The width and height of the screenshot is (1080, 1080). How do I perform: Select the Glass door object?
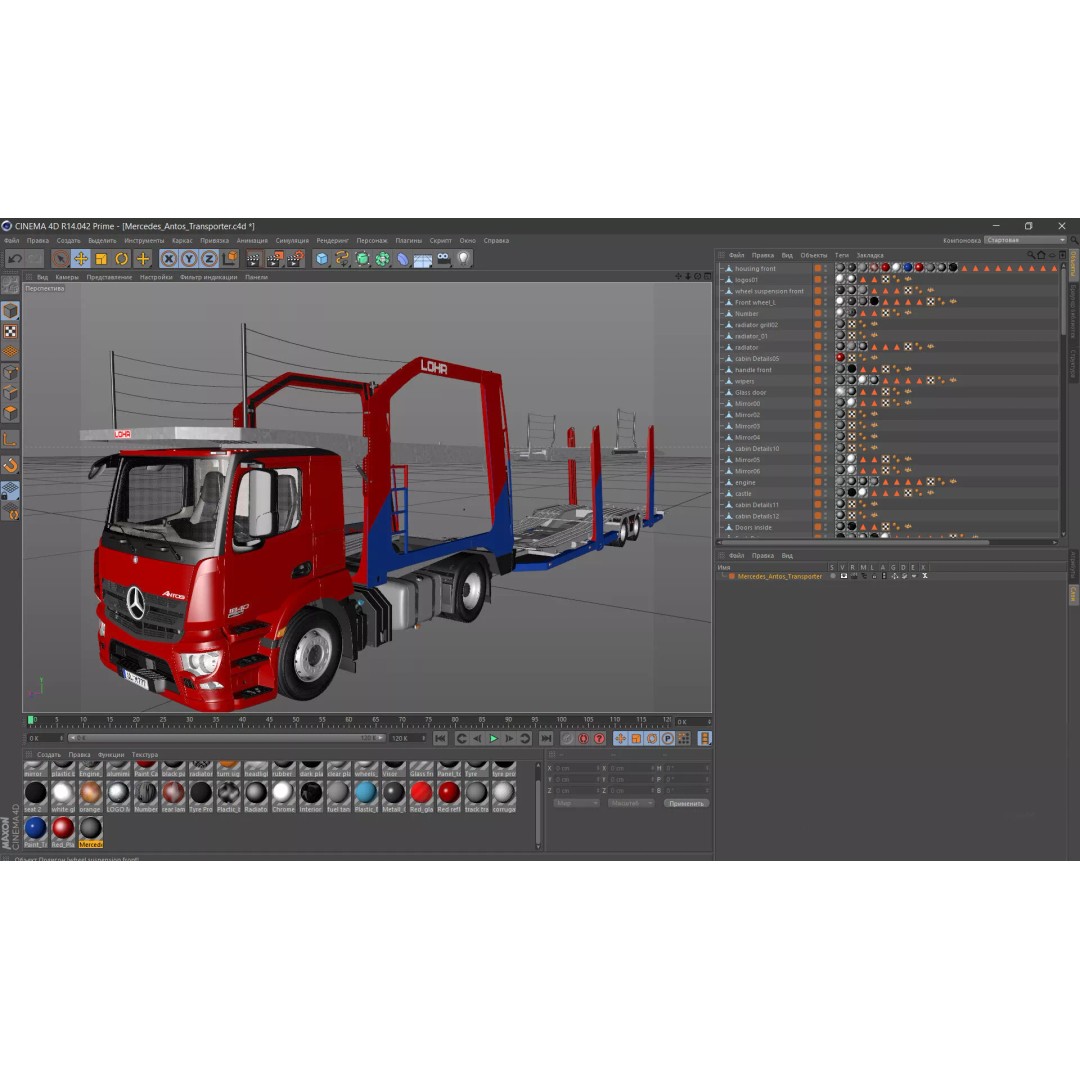click(750, 393)
